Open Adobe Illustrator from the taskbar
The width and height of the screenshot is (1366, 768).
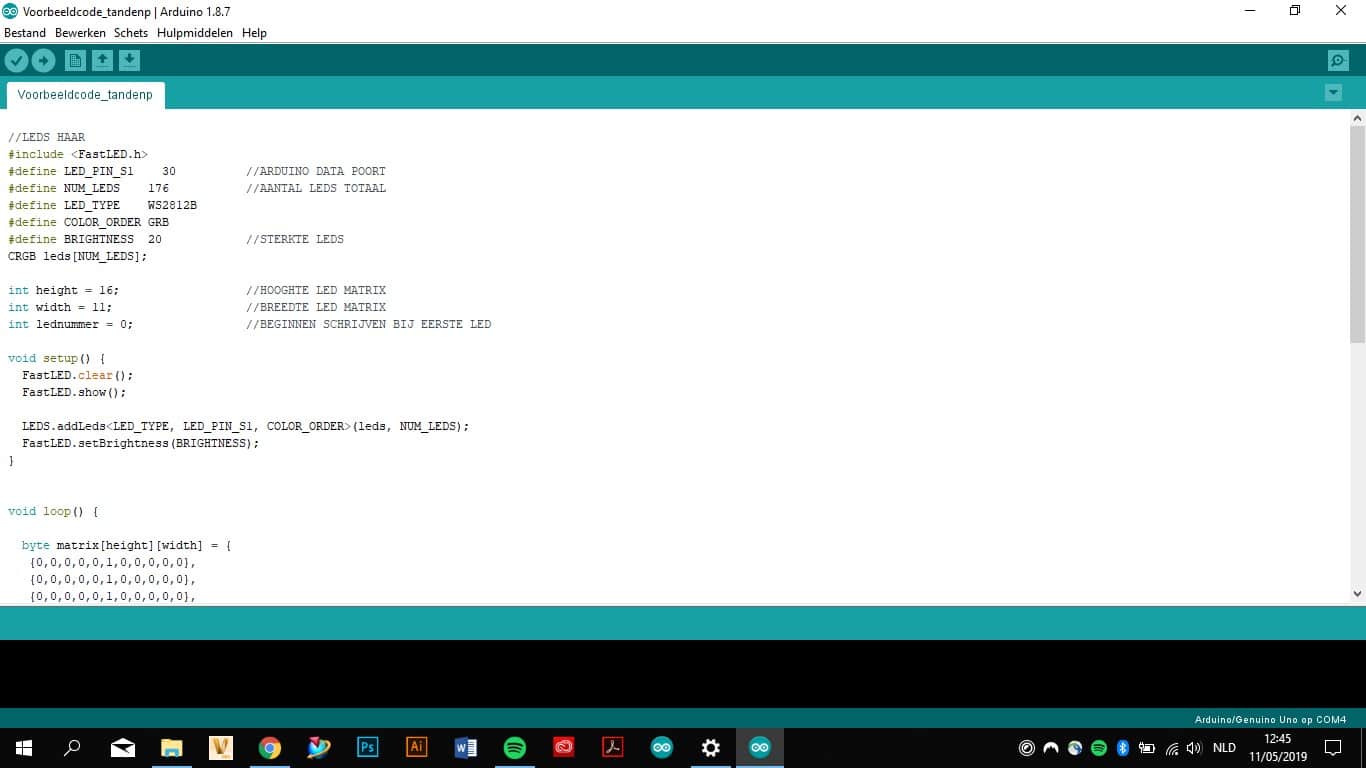point(416,747)
